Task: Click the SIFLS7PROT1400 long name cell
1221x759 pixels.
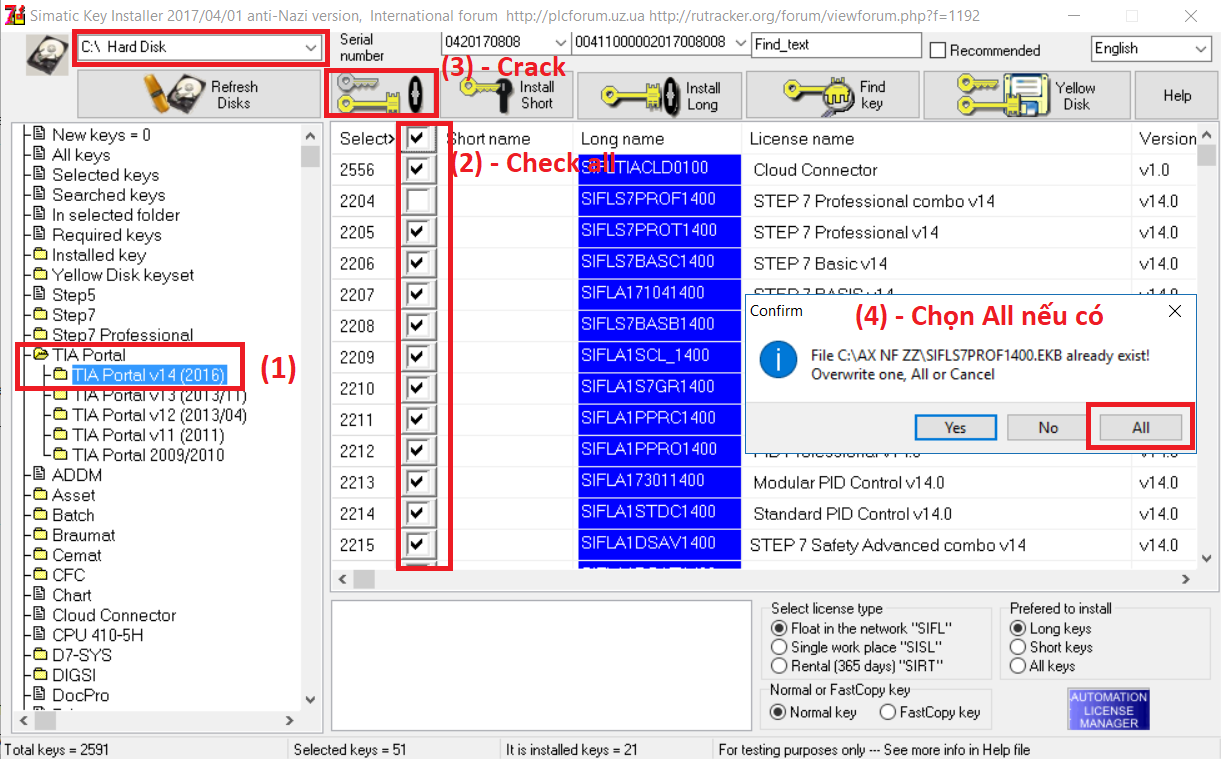Action: [x=659, y=231]
